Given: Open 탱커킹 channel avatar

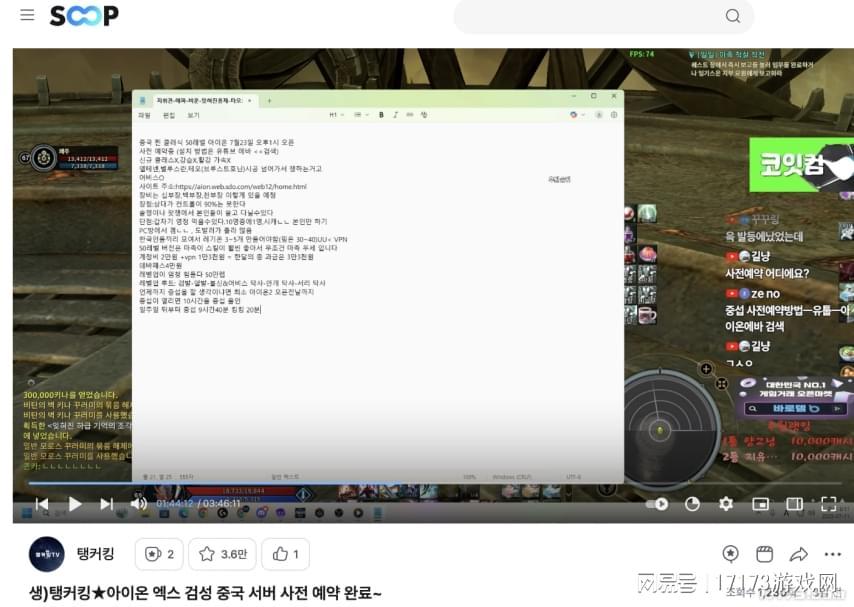Looking at the screenshot, I should [x=46, y=554].
